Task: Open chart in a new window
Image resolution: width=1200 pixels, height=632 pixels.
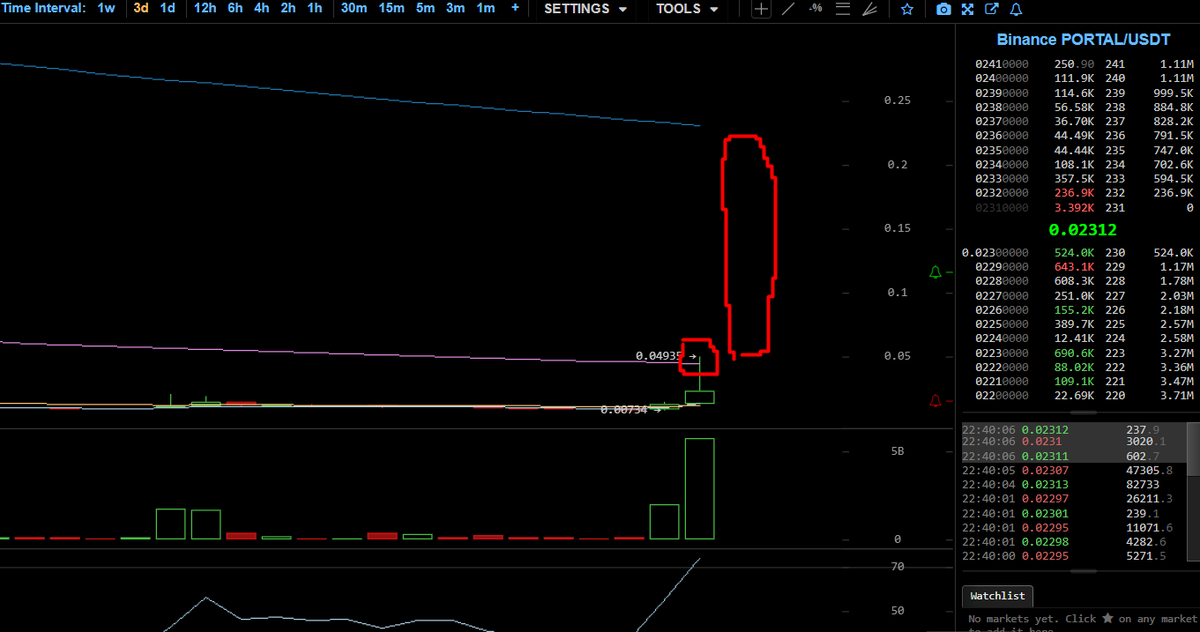Action: (x=992, y=9)
